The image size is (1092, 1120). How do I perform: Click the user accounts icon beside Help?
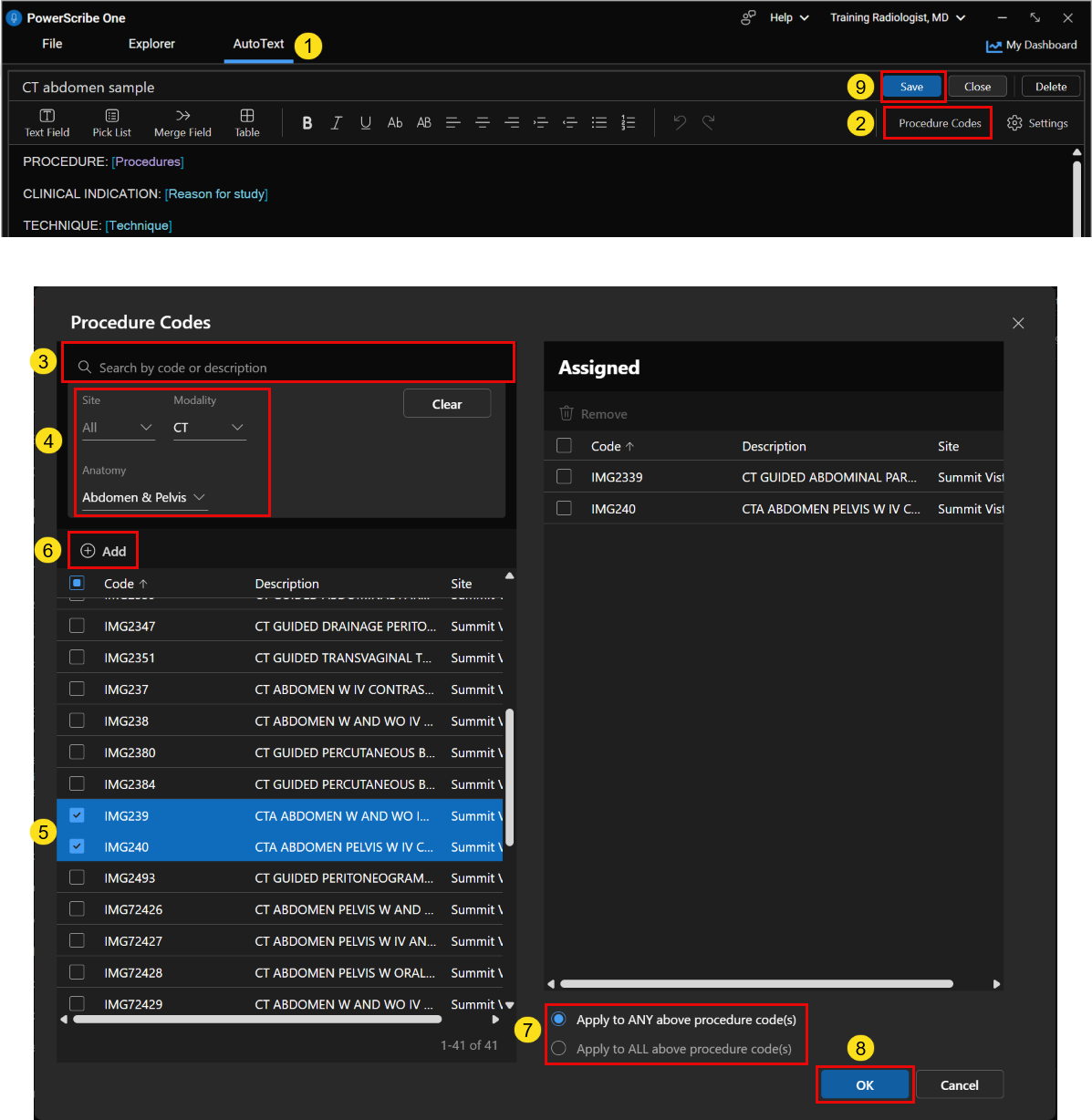(748, 17)
